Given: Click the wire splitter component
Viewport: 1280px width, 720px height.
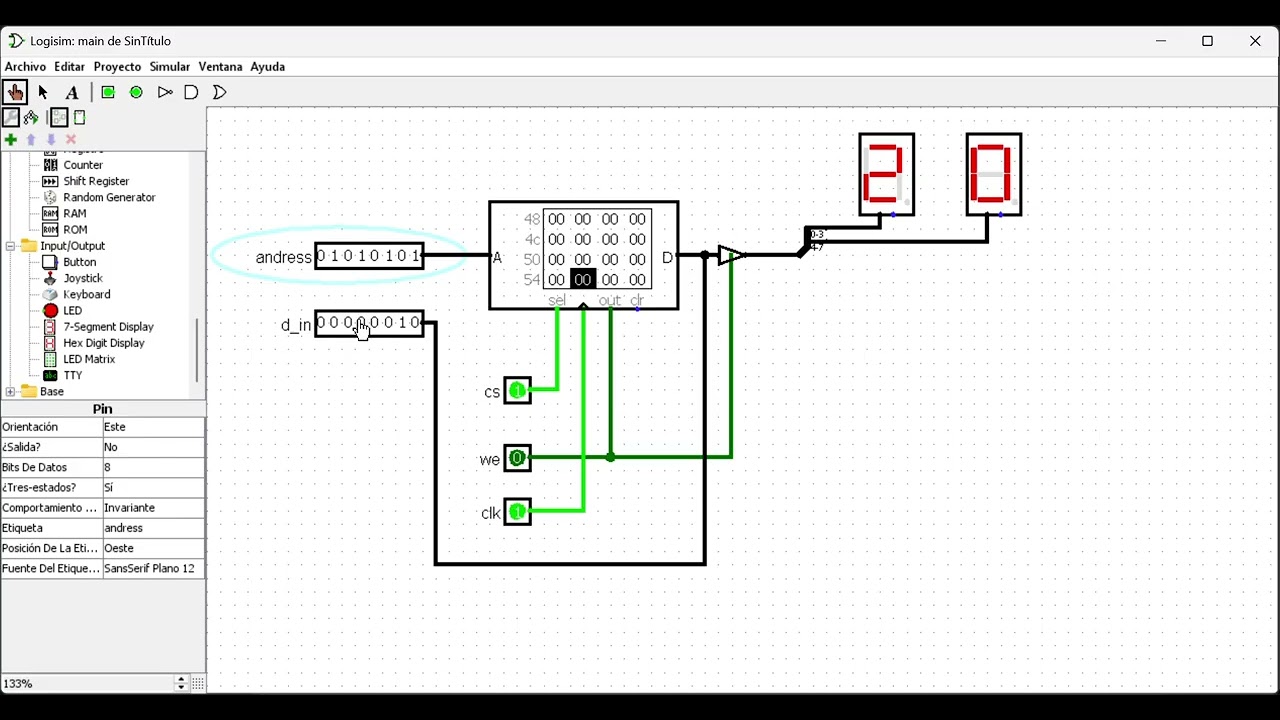Looking at the screenshot, I should coord(806,242).
